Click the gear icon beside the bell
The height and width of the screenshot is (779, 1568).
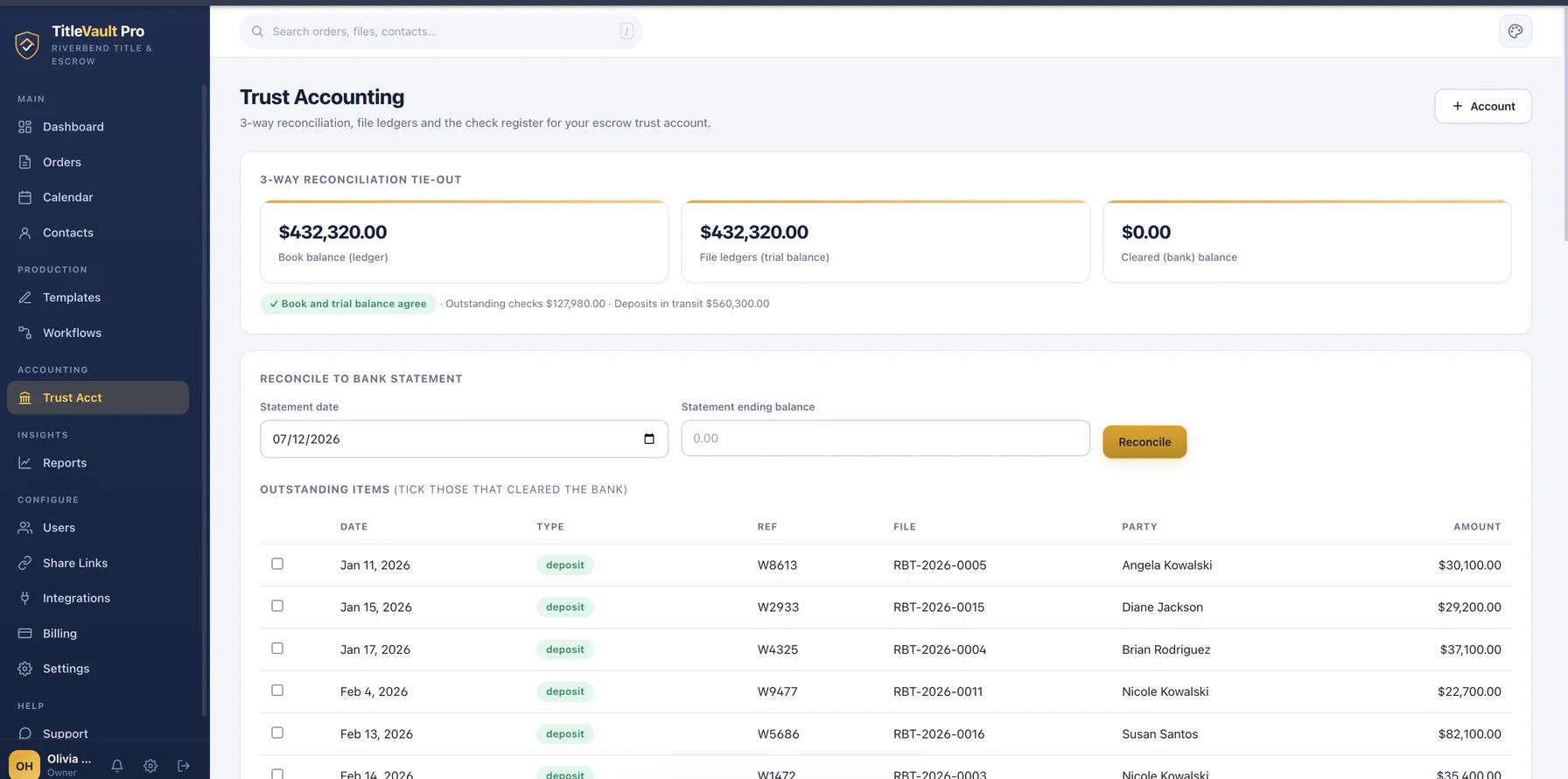click(150, 766)
